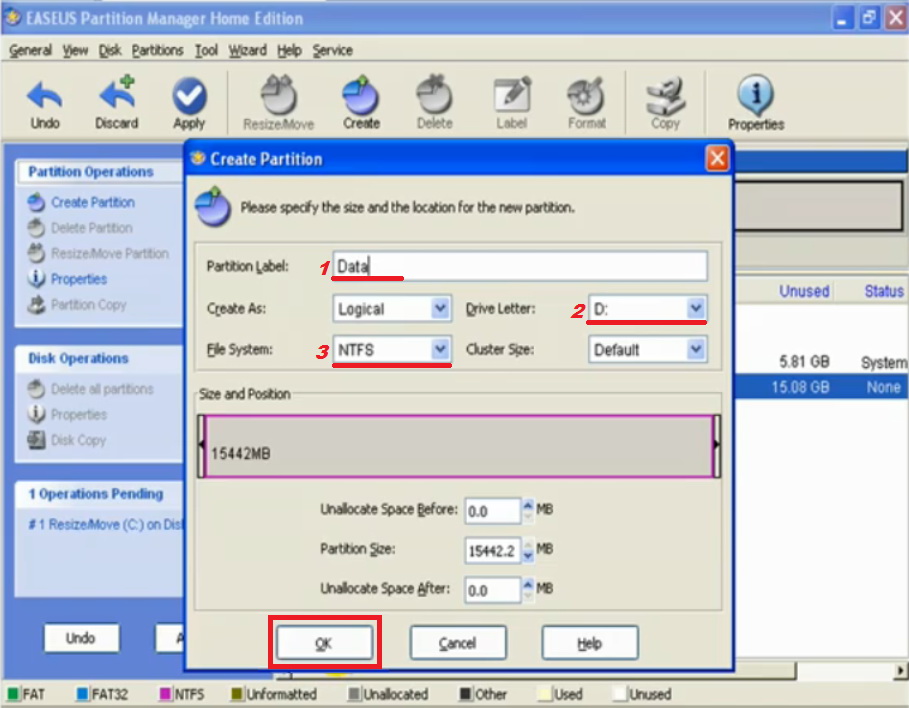The width and height of the screenshot is (909, 708).
Task: Open the Wizard menu
Action: coord(248,50)
